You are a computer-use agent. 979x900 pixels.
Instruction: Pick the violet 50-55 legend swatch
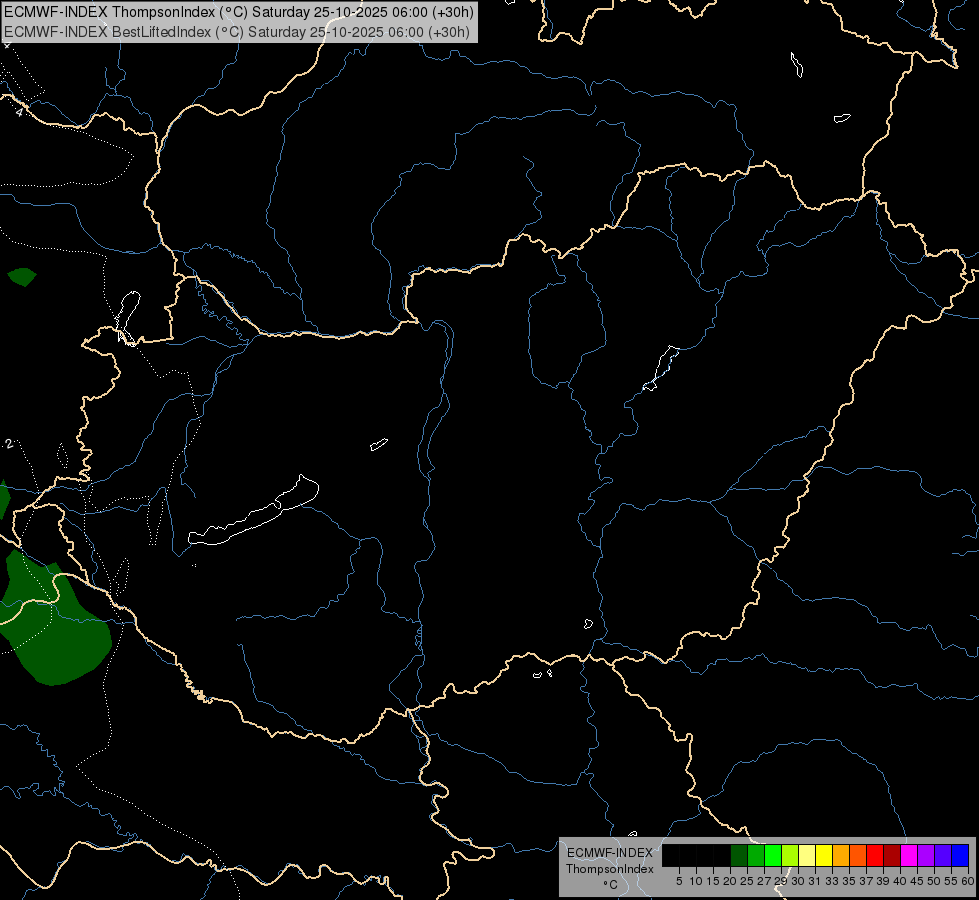pyautogui.click(x=943, y=856)
